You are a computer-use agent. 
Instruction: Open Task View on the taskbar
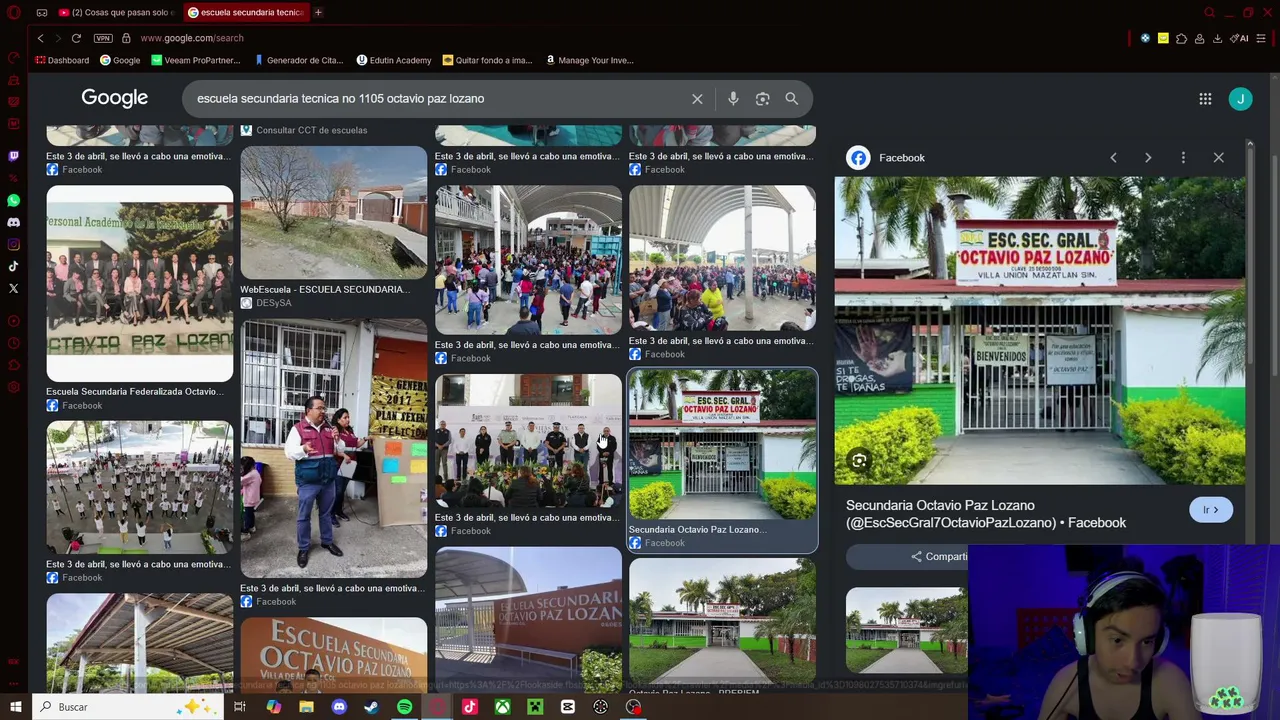coord(240,707)
